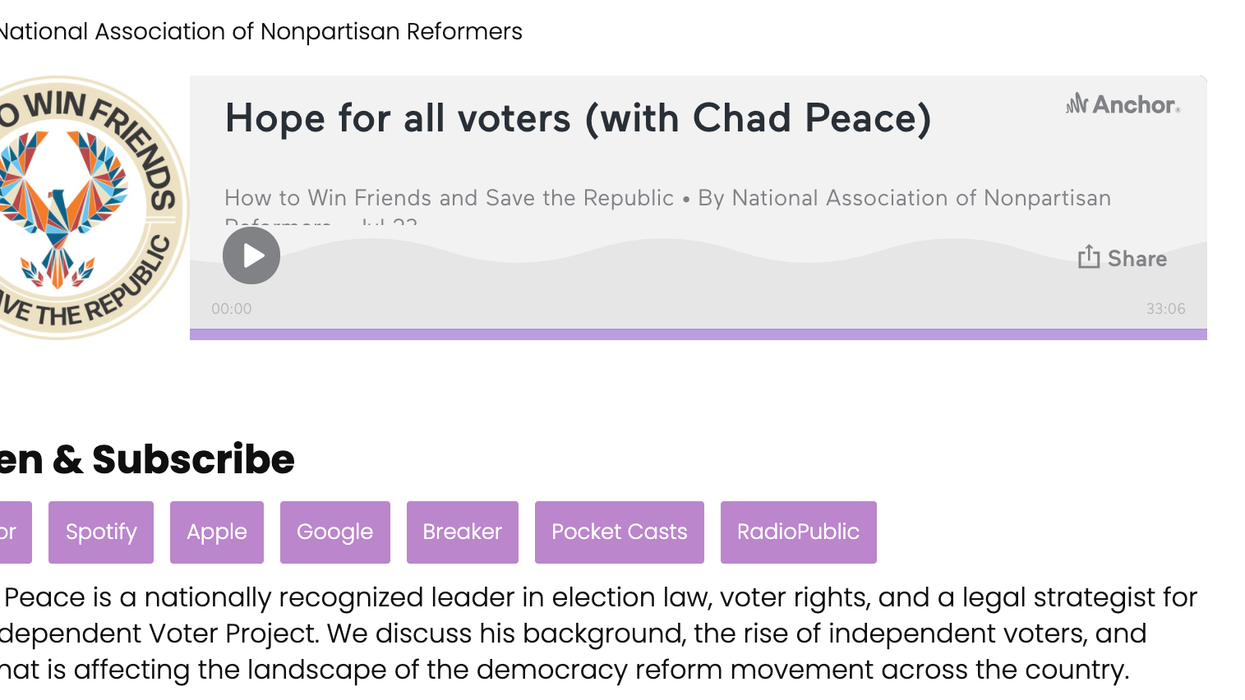Open the podcast on Google
Viewport: 1245px width, 700px height.
click(x=334, y=532)
